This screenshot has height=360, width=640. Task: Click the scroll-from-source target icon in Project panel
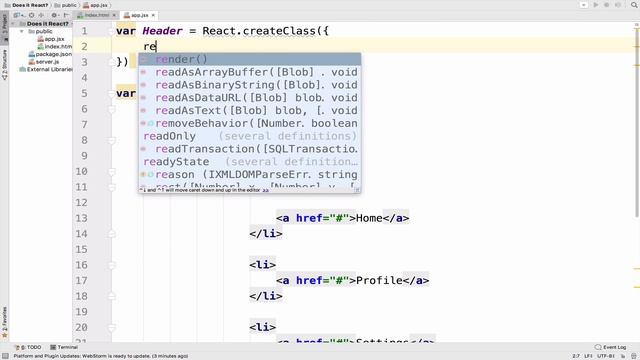point(31,15)
